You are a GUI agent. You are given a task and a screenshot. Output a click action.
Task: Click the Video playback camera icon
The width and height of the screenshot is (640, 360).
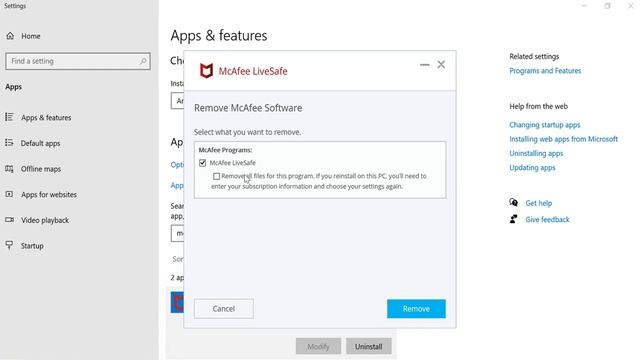(9, 220)
